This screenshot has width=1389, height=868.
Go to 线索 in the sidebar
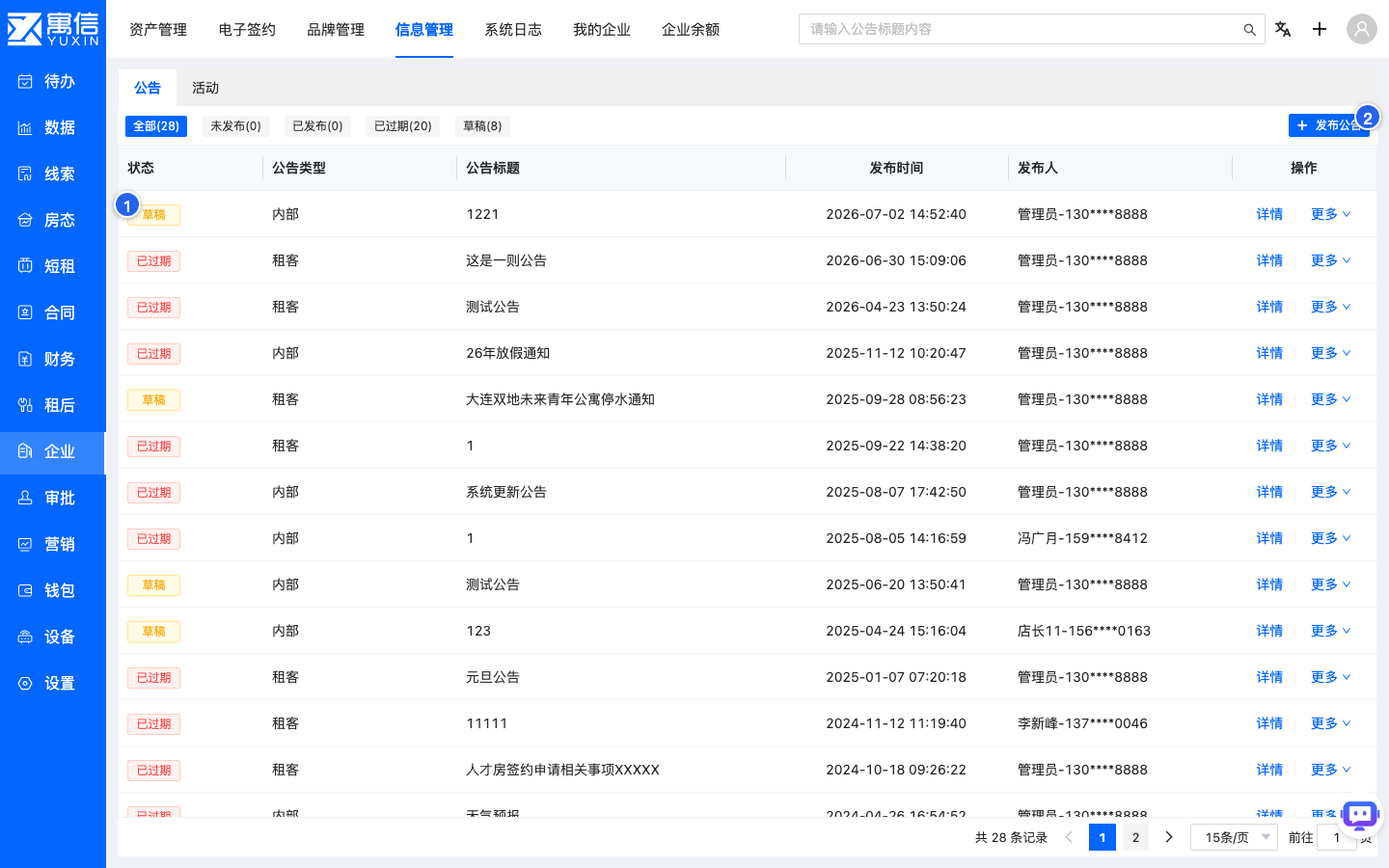[52, 174]
